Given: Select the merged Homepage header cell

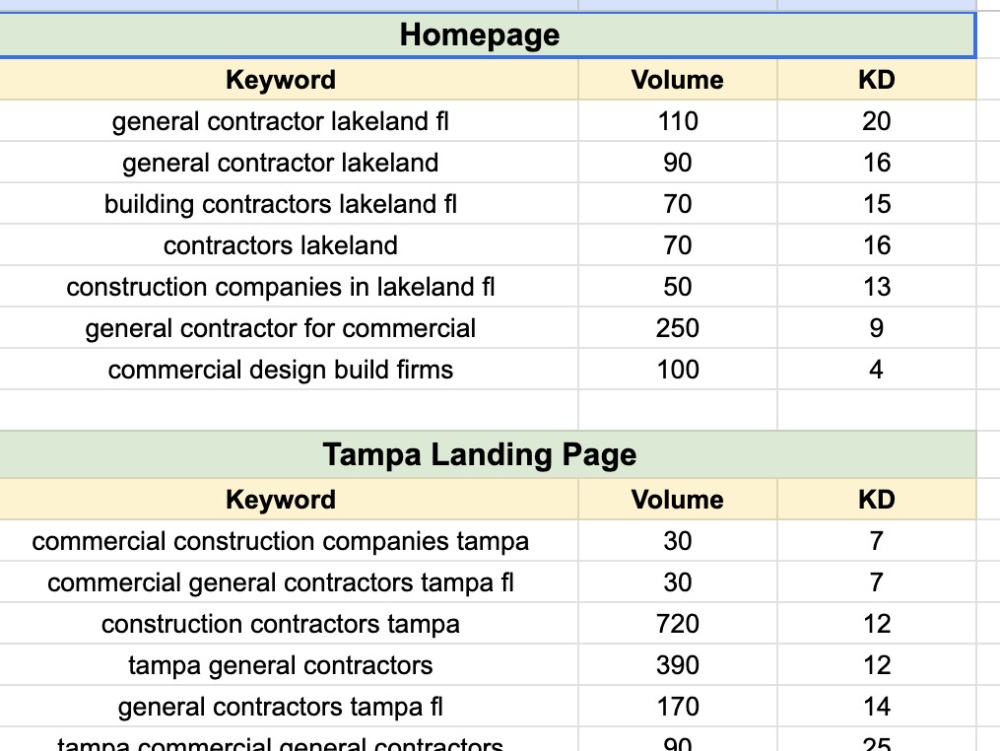Looking at the screenshot, I should coord(487,35).
